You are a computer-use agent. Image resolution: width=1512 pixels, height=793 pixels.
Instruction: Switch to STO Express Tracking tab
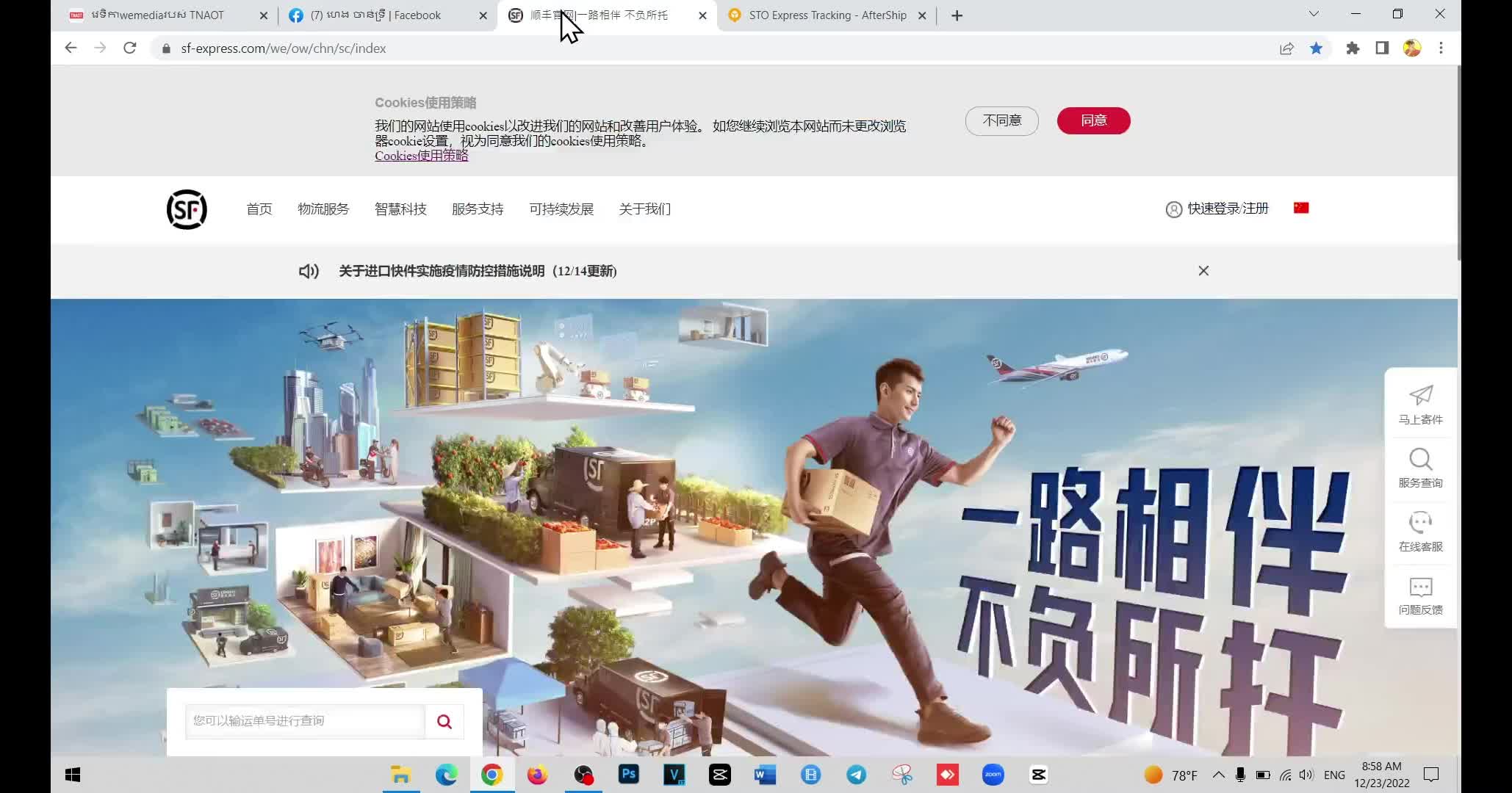(x=827, y=15)
